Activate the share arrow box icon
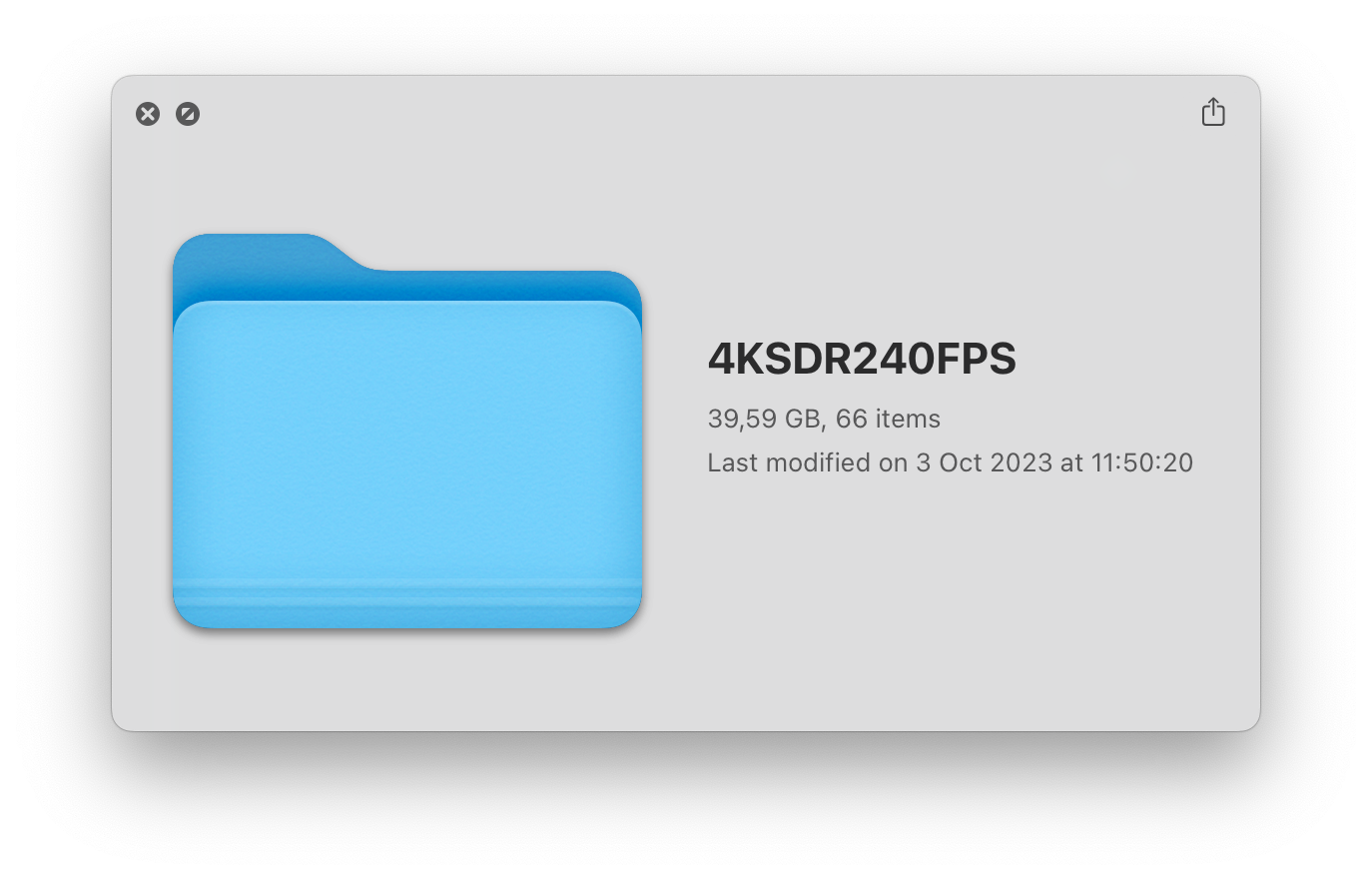The height and width of the screenshot is (879, 1372). [x=1213, y=112]
